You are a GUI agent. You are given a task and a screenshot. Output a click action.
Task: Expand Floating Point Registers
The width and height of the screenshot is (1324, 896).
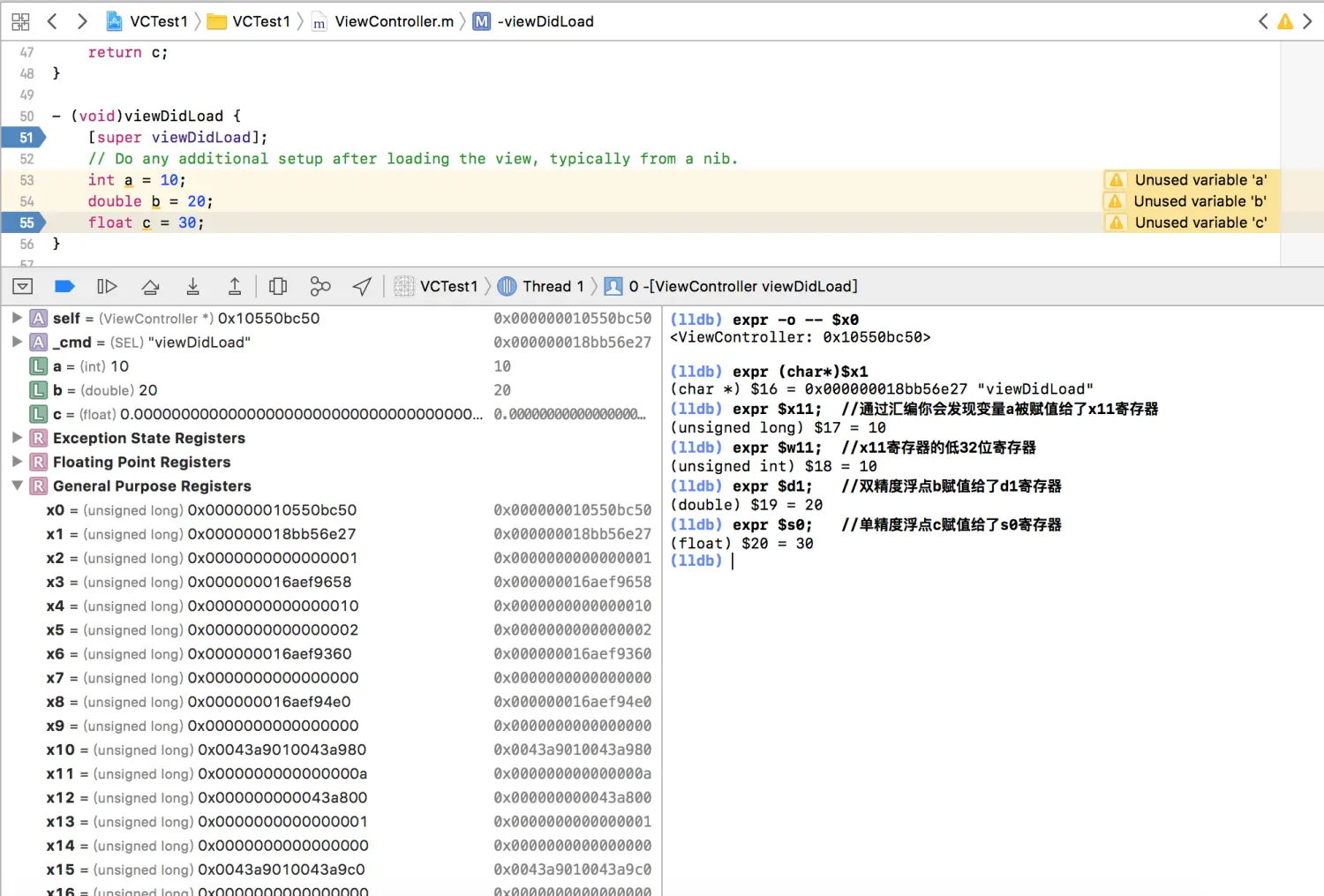tap(17, 461)
